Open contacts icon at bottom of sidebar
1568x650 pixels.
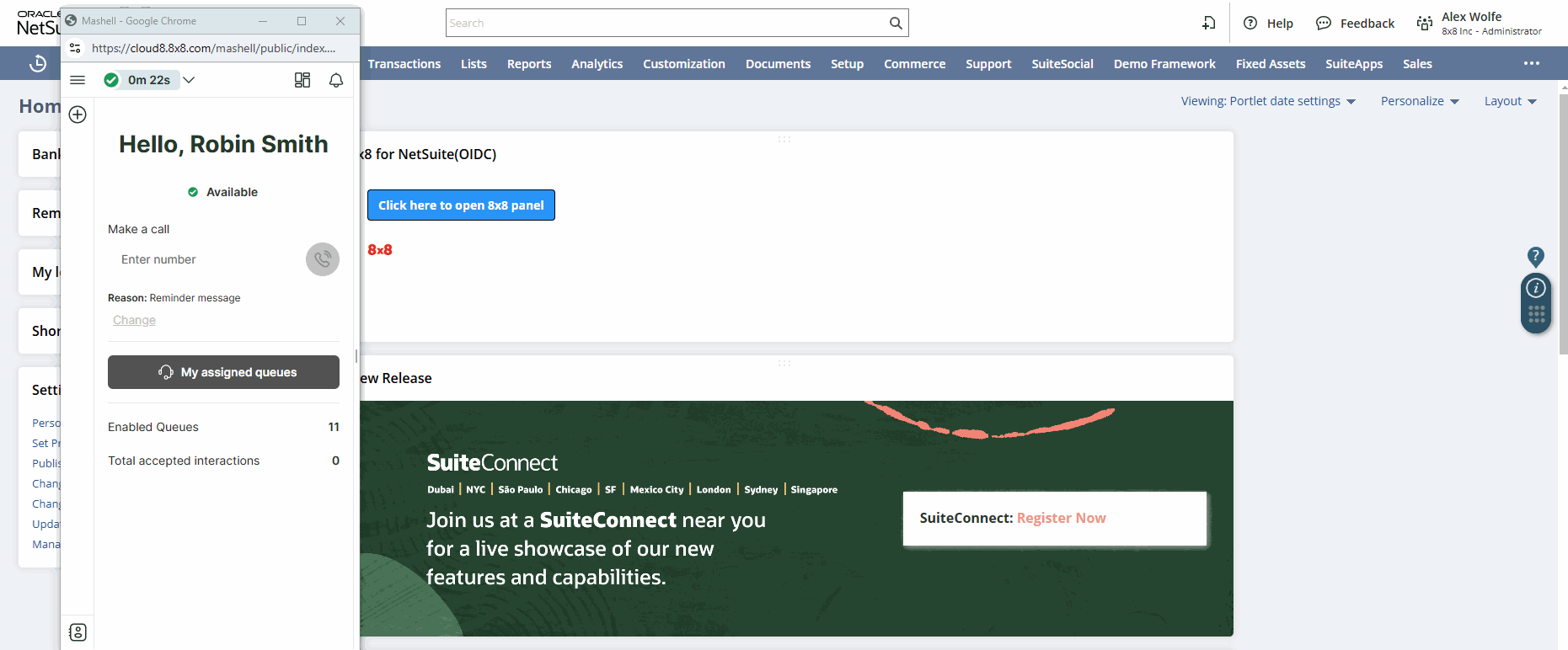[x=78, y=632]
